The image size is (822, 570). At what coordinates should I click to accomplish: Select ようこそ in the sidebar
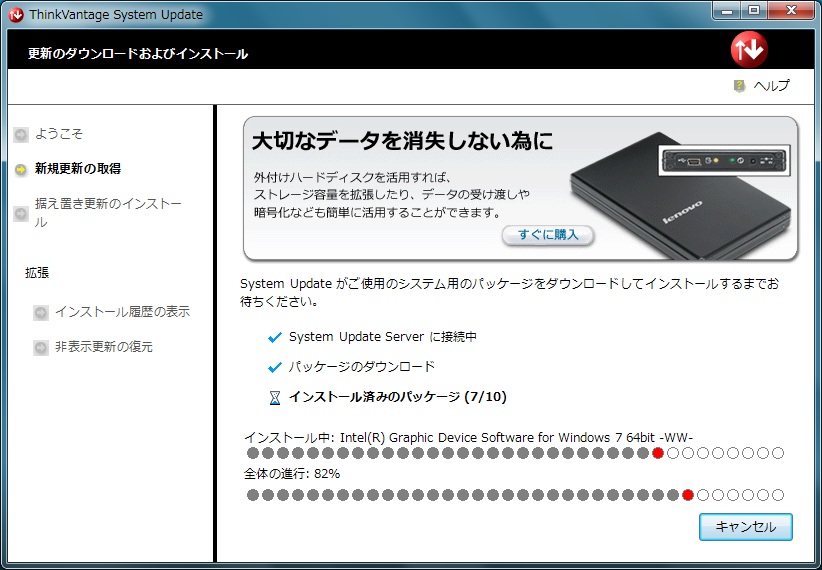59,134
